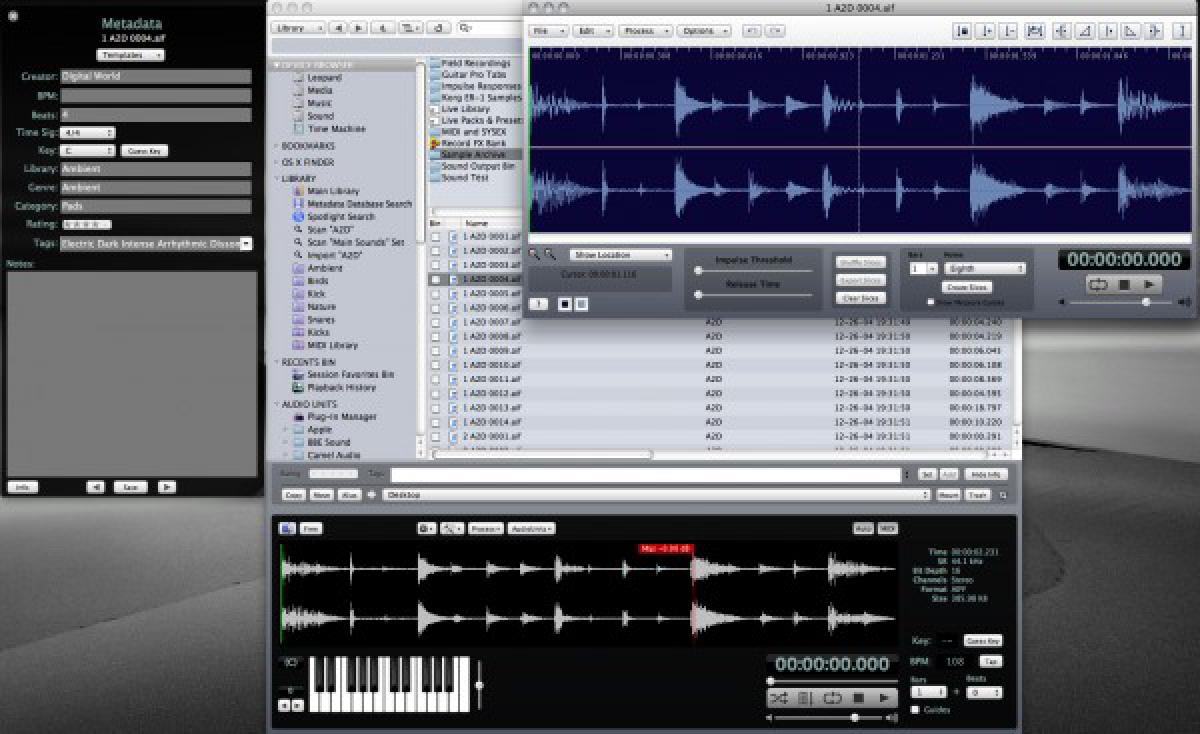Screen dimensions: 1200x734
Task: Click the Save button in Metadata panel
Action: tap(131, 487)
